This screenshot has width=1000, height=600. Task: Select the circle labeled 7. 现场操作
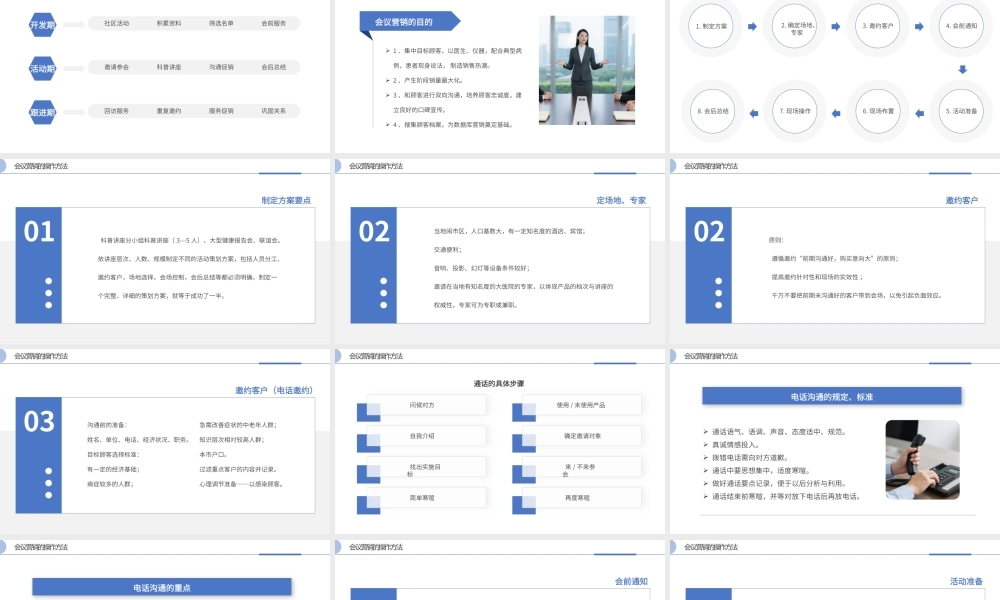tap(795, 111)
